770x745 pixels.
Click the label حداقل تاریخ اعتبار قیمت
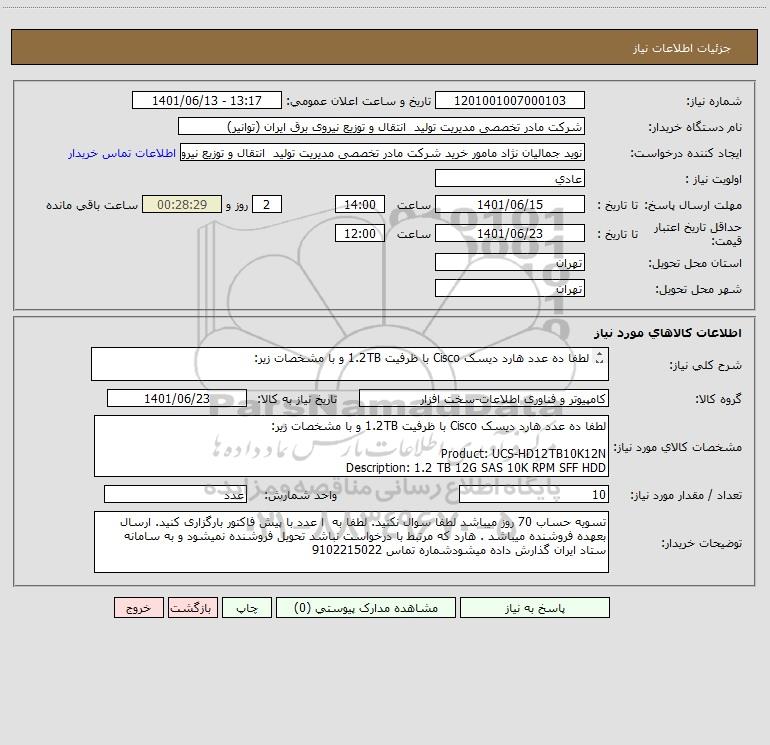(x=698, y=234)
